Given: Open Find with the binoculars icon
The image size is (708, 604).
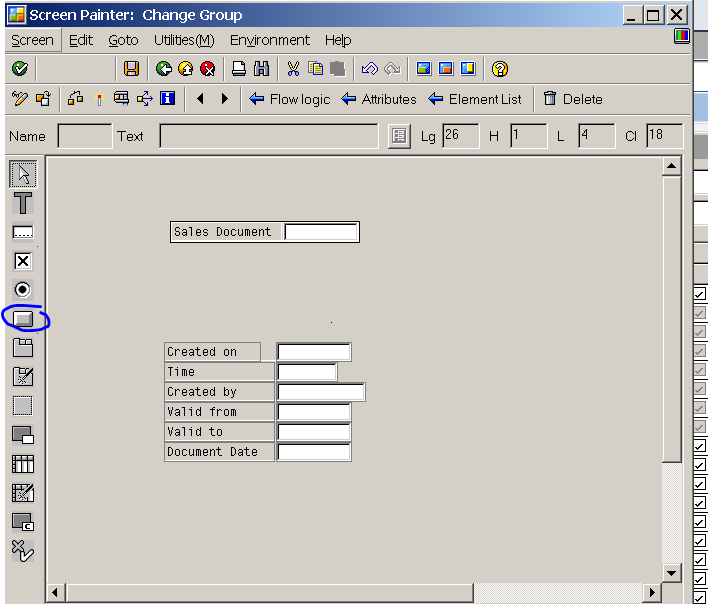Looking at the screenshot, I should pos(261,69).
